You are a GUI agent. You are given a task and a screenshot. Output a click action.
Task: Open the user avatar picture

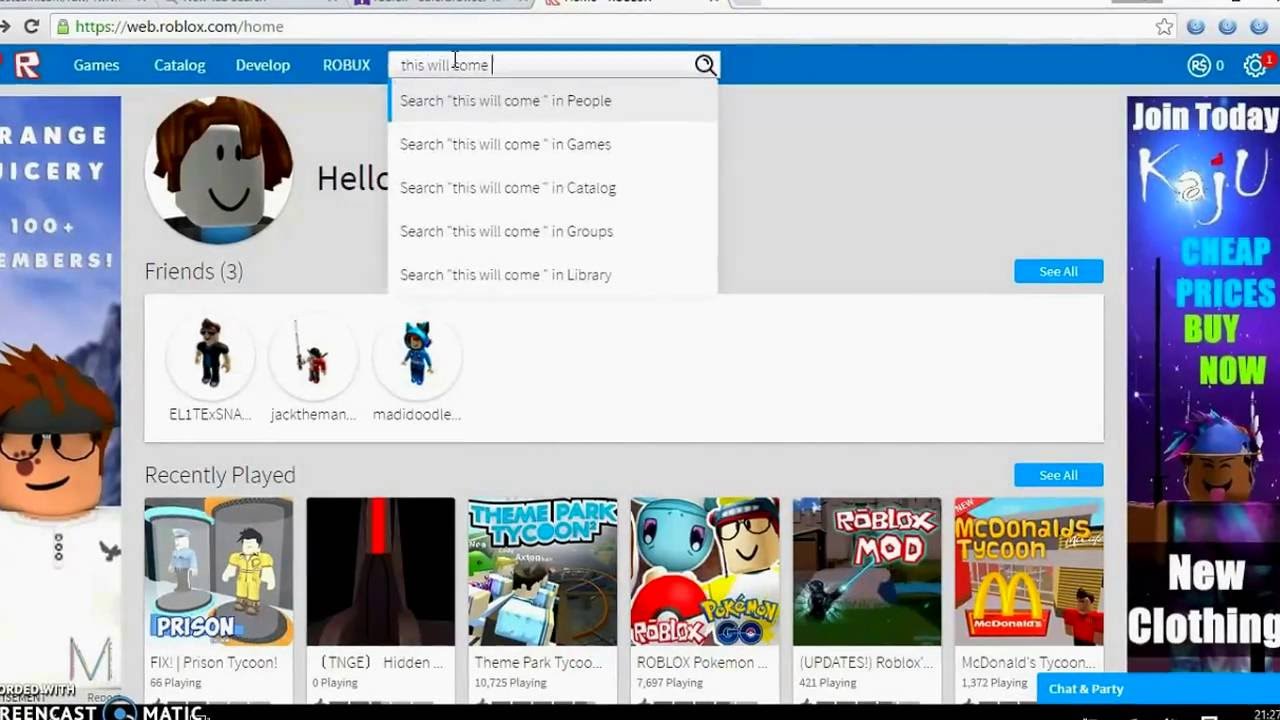(219, 171)
